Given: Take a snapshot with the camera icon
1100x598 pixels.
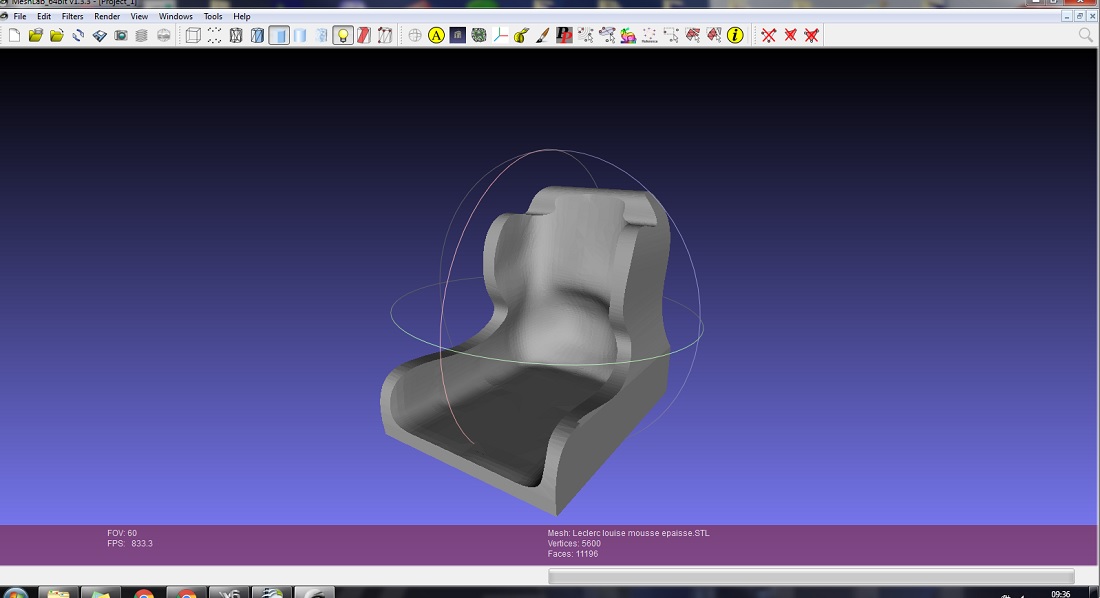Looking at the screenshot, I should point(121,35).
